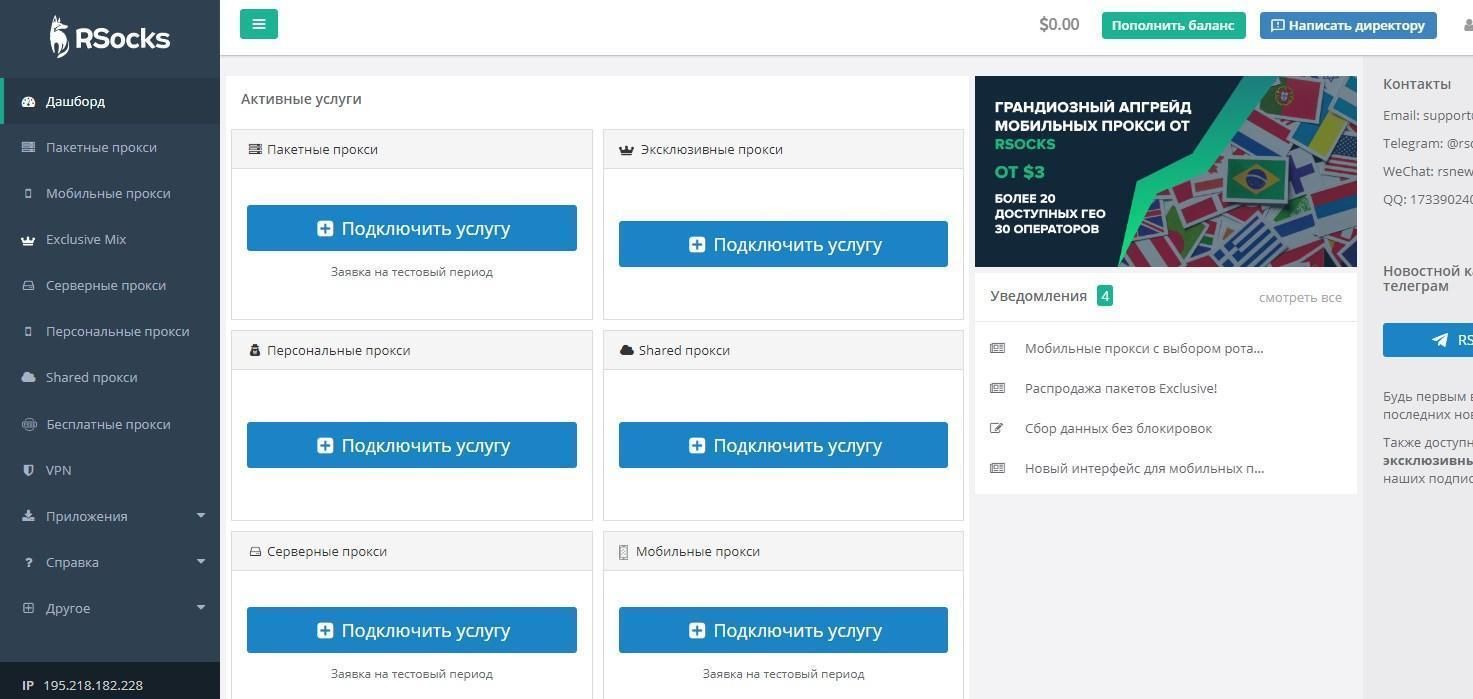Click the $0.00 balance amount
The width and height of the screenshot is (1473, 699).
tap(1059, 25)
